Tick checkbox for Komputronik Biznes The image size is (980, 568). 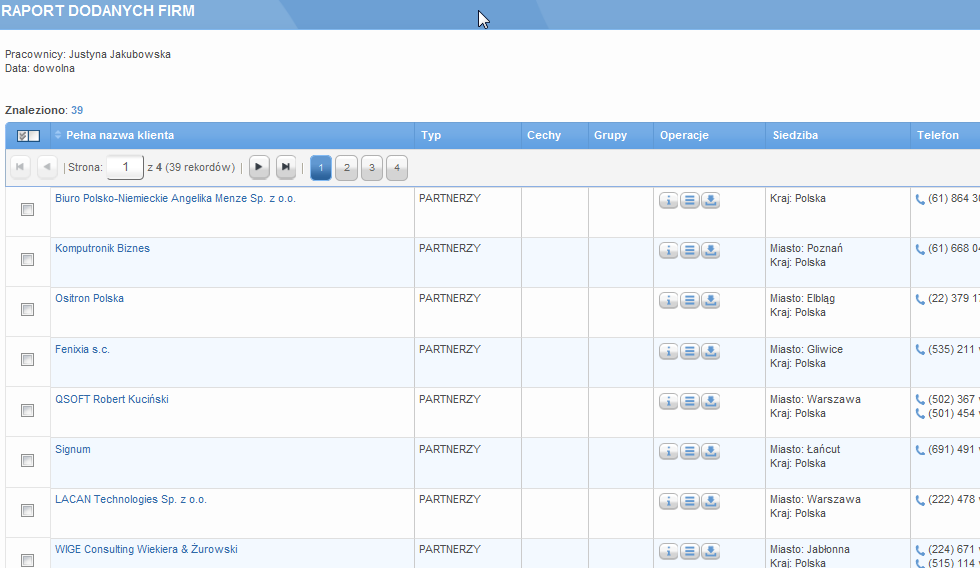tap(28, 260)
